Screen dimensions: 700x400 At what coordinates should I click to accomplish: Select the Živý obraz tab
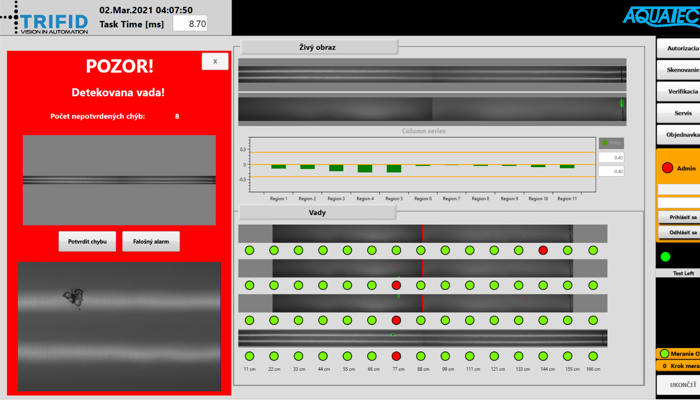(320, 47)
